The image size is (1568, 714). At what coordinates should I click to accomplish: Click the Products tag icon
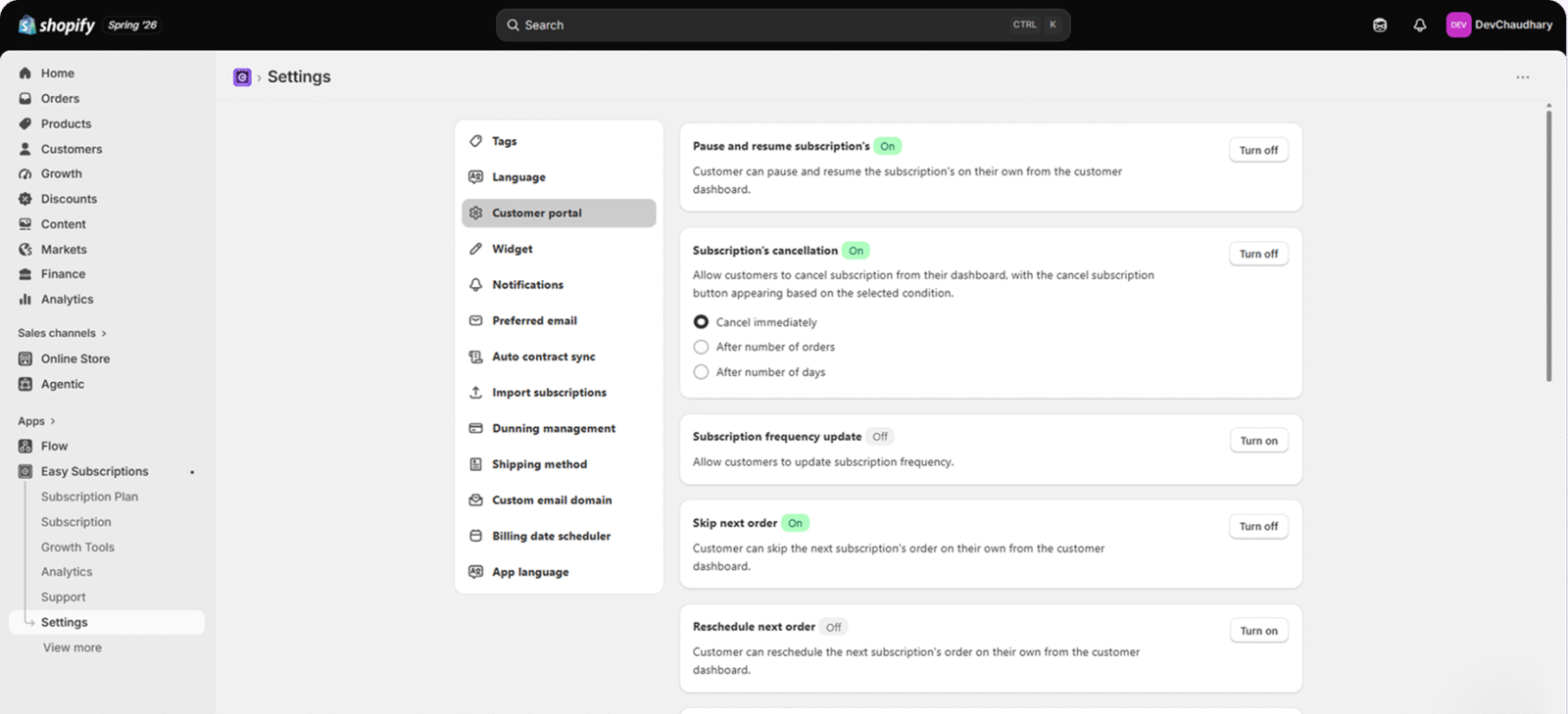(25, 124)
